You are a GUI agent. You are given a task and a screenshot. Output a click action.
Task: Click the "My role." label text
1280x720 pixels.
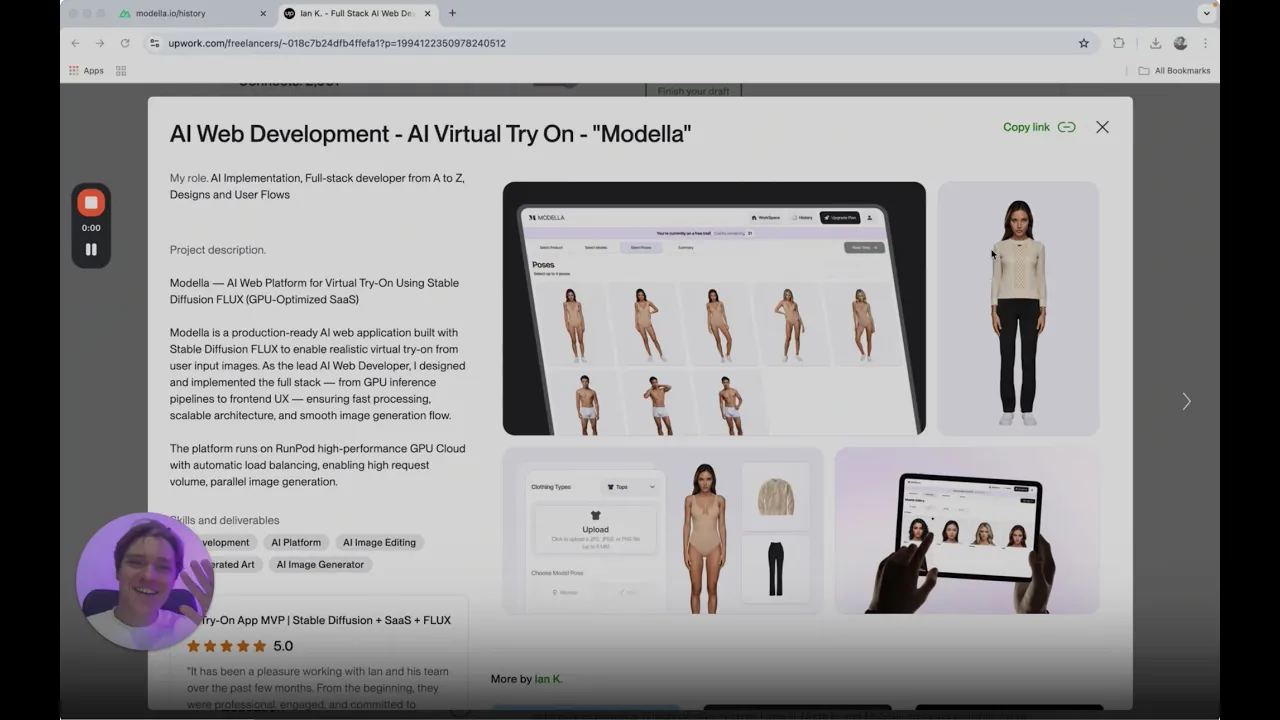click(189, 178)
